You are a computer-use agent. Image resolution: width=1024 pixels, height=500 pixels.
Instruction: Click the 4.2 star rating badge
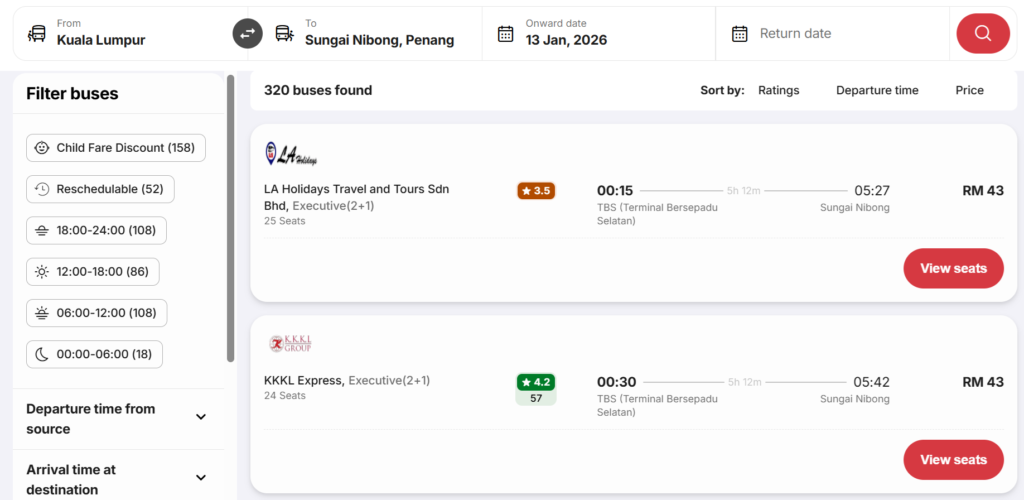(536, 382)
